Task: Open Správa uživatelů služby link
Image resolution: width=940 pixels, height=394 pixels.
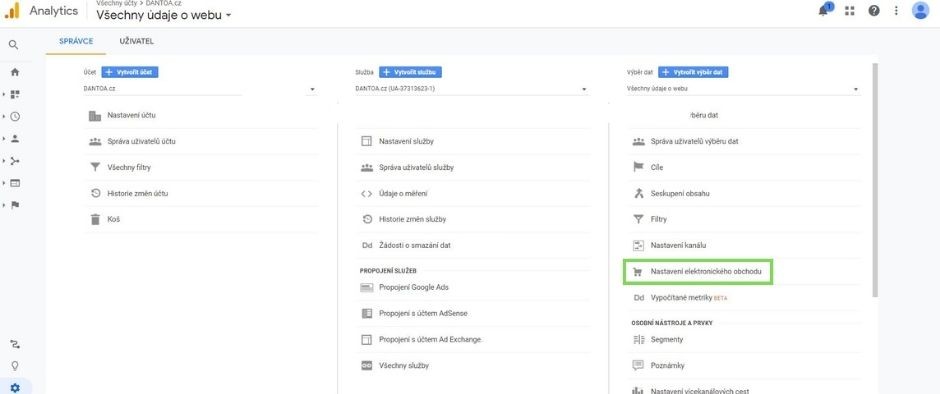Action: tap(416, 167)
